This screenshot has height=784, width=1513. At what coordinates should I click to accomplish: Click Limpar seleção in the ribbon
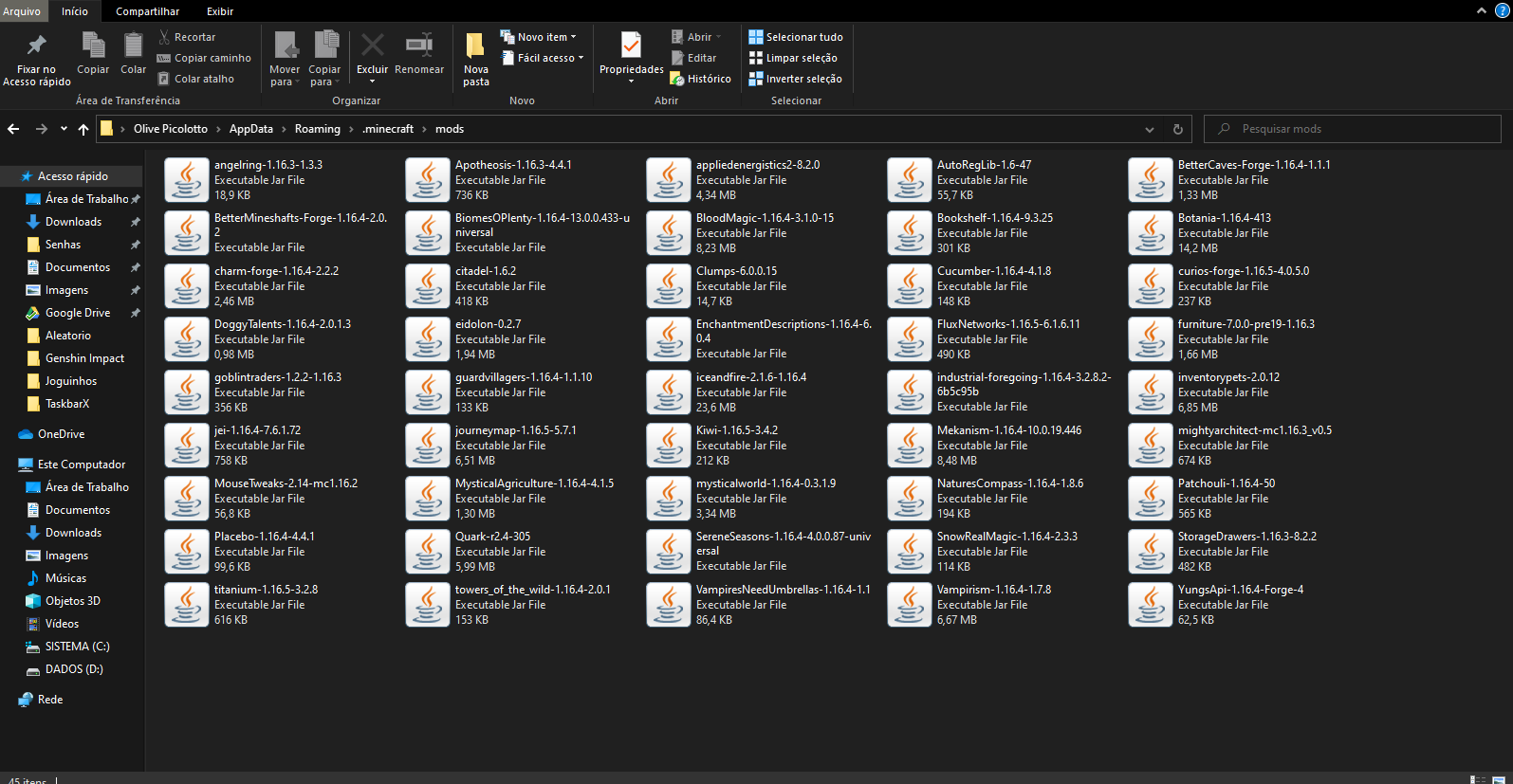coord(793,58)
